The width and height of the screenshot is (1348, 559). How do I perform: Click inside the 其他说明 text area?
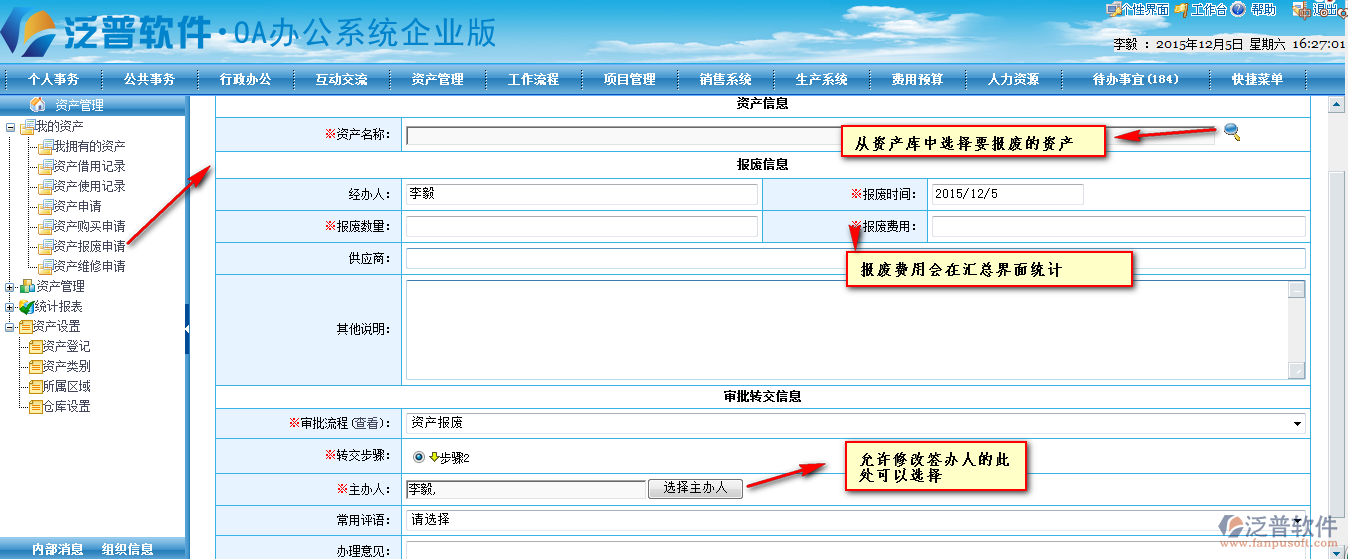847,329
